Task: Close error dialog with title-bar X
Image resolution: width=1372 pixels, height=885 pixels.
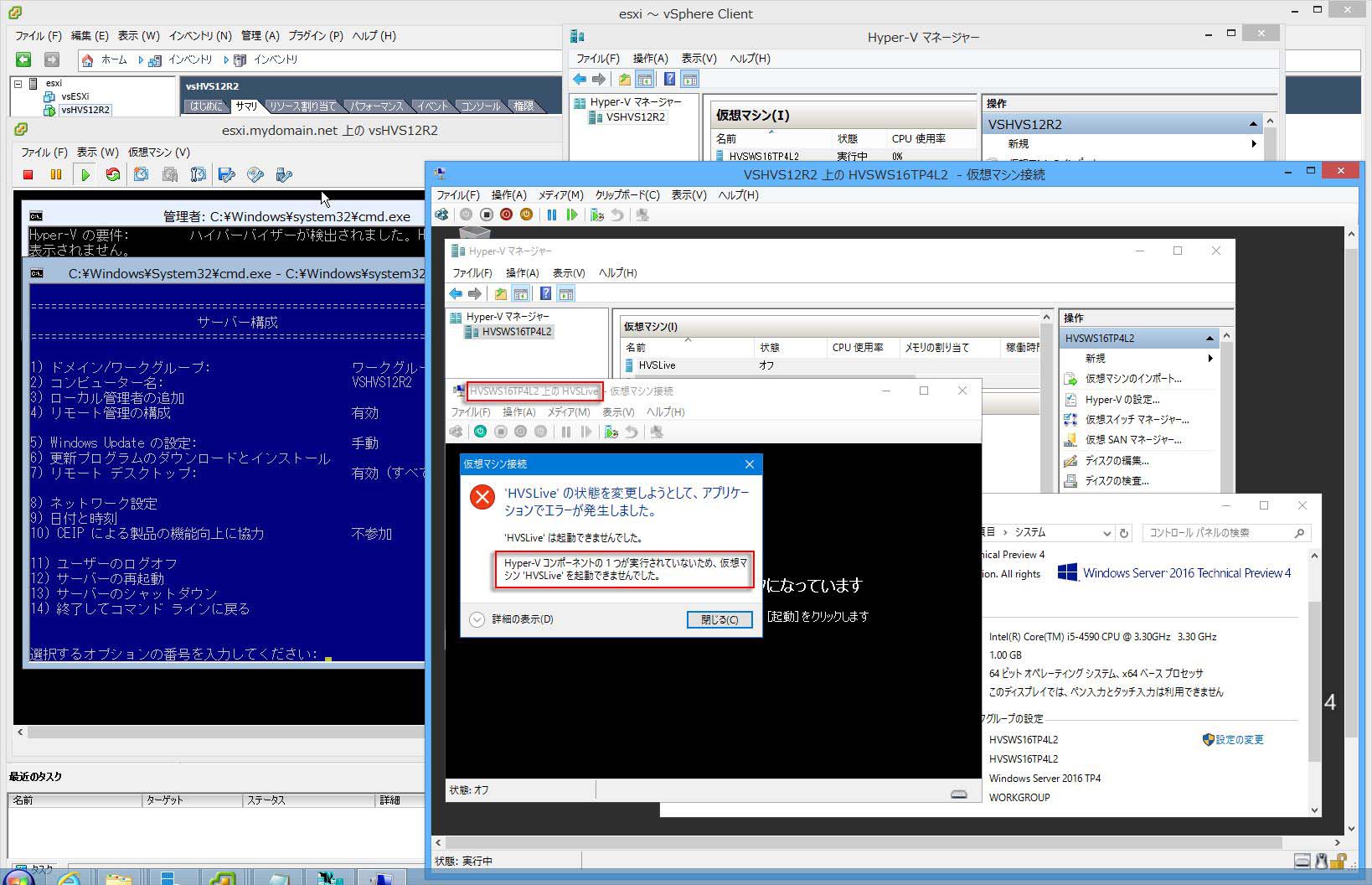Action: click(x=750, y=464)
